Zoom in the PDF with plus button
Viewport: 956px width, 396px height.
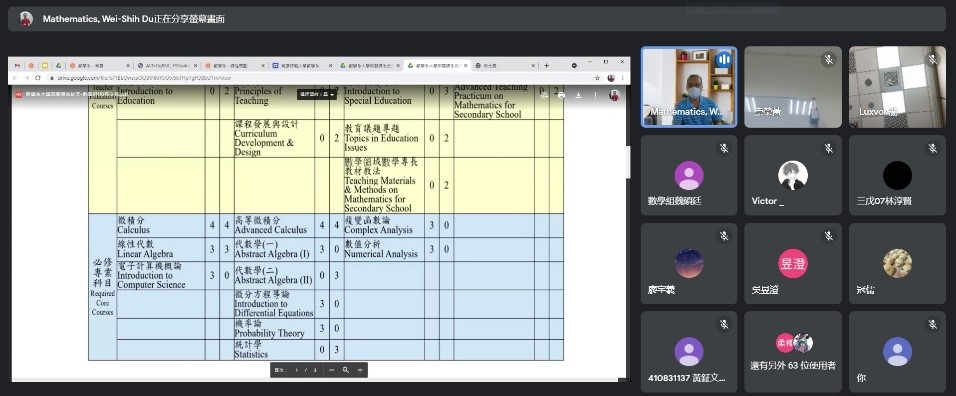point(360,370)
